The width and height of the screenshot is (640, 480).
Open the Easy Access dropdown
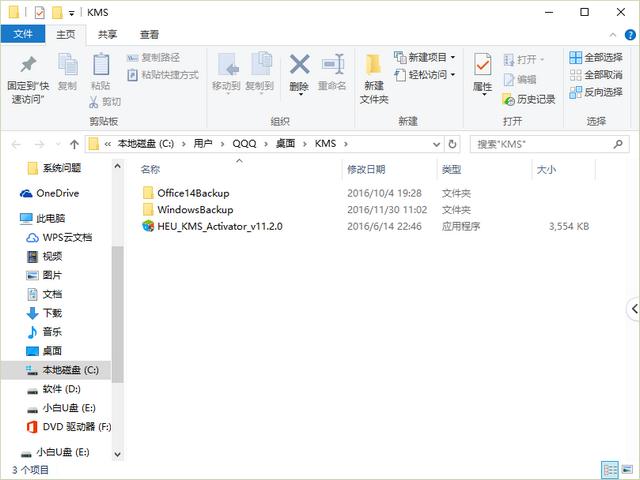point(425,75)
